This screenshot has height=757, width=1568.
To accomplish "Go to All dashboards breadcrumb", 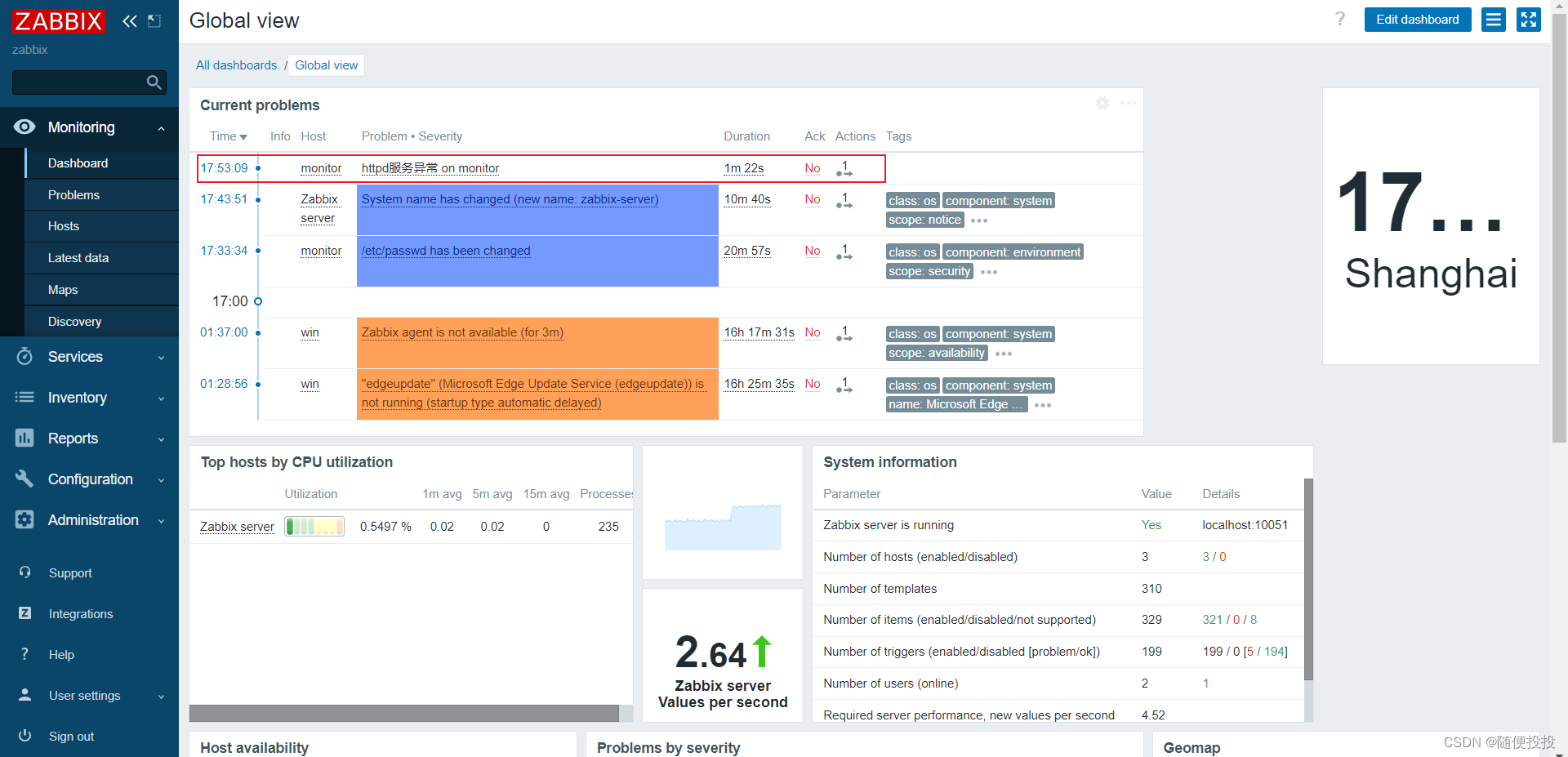I will pyautogui.click(x=236, y=65).
